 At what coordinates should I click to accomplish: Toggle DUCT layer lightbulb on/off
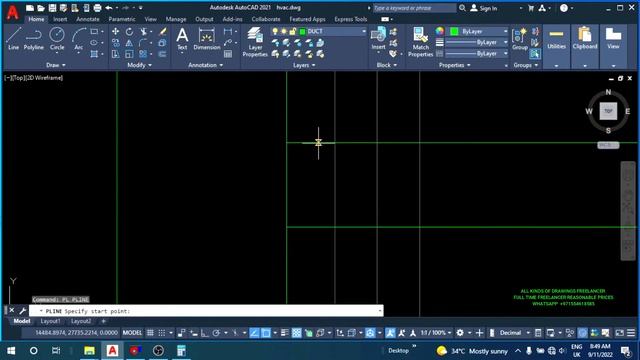tap(275, 31)
